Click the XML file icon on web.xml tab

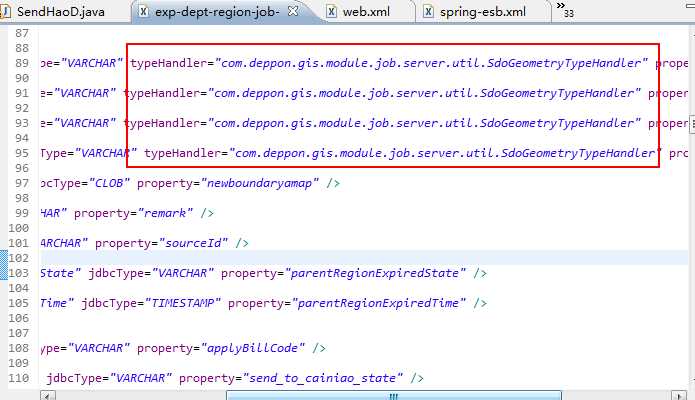pyautogui.click(x=331, y=12)
